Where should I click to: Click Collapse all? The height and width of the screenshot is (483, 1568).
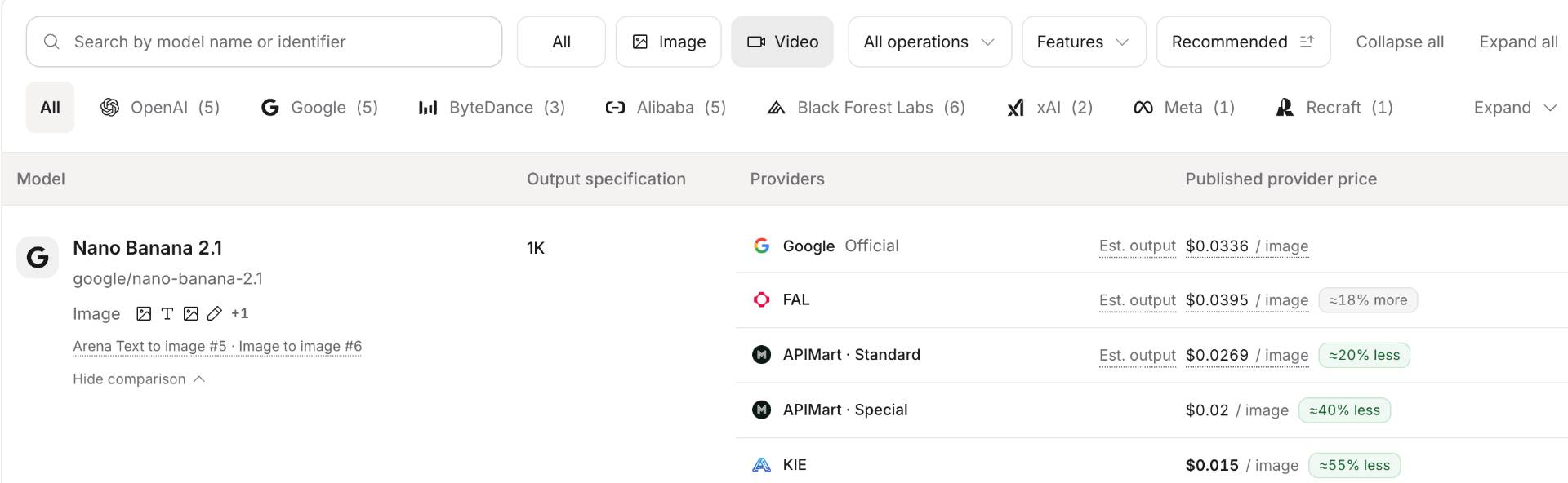pos(1400,42)
